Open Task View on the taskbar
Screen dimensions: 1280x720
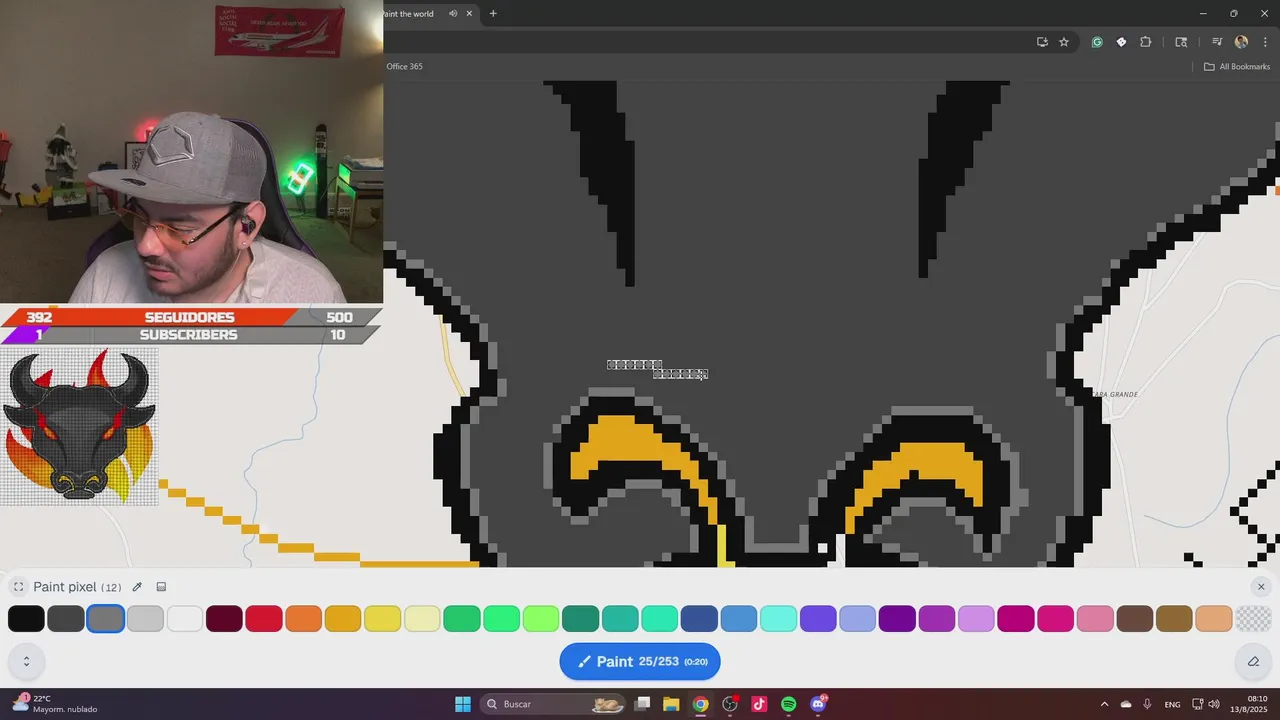point(643,704)
